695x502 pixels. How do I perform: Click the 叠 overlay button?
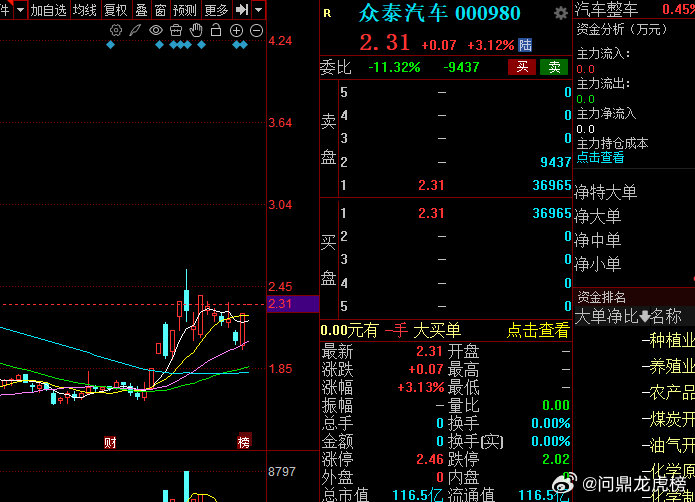(x=141, y=9)
